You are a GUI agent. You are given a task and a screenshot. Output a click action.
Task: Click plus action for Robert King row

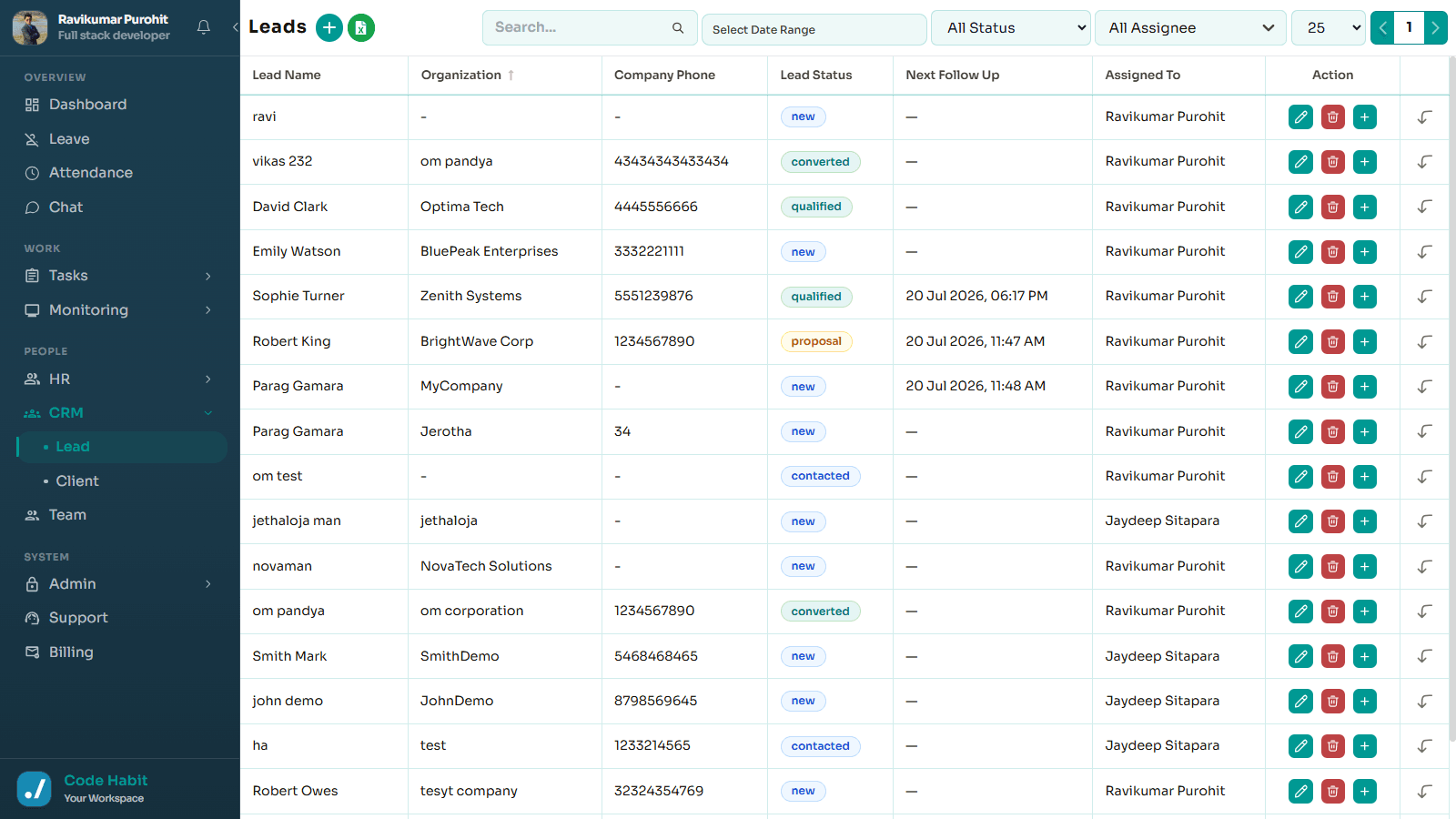1365,342
